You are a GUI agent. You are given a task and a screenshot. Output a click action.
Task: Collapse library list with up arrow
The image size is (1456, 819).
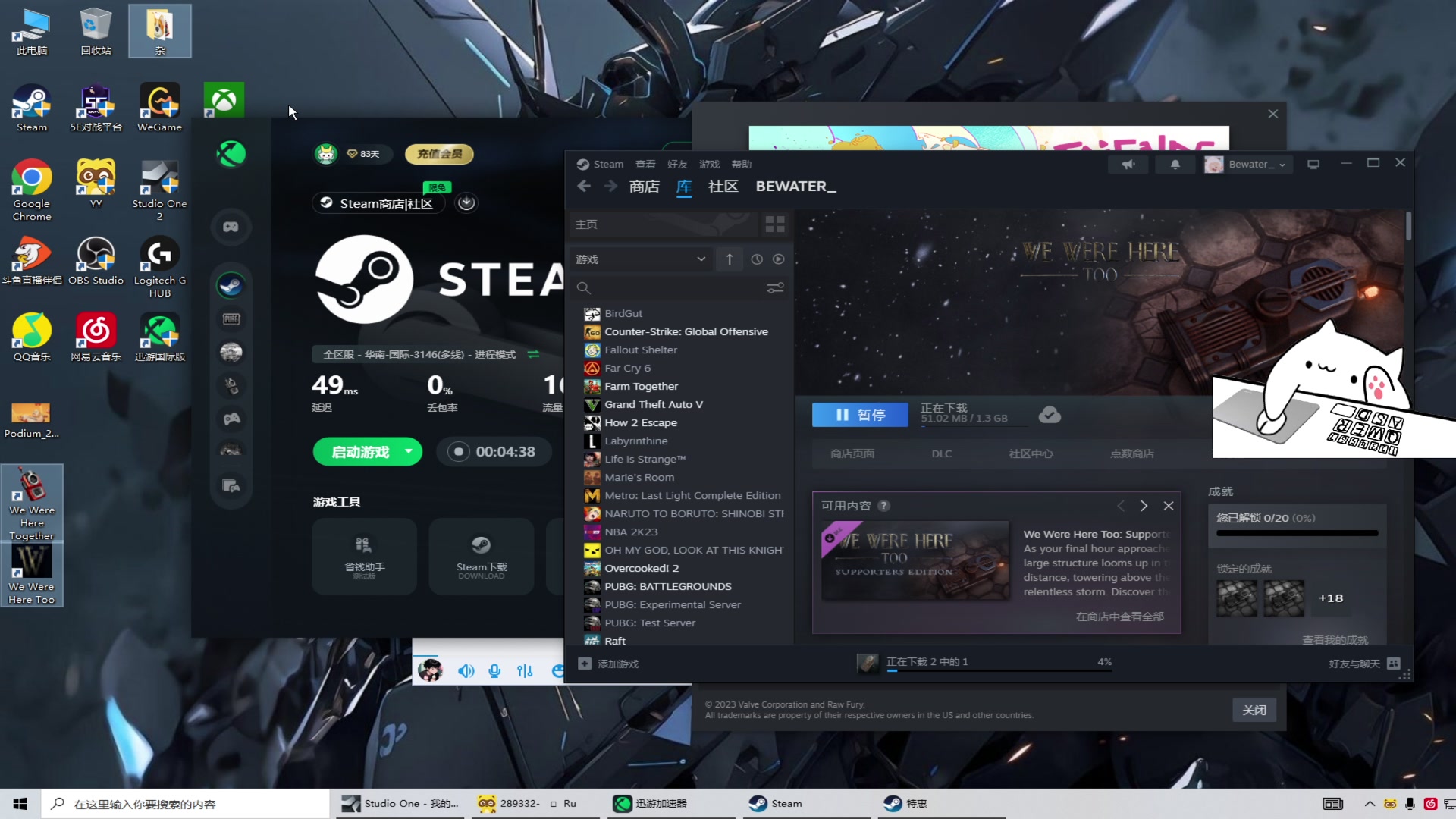tap(730, 259)
